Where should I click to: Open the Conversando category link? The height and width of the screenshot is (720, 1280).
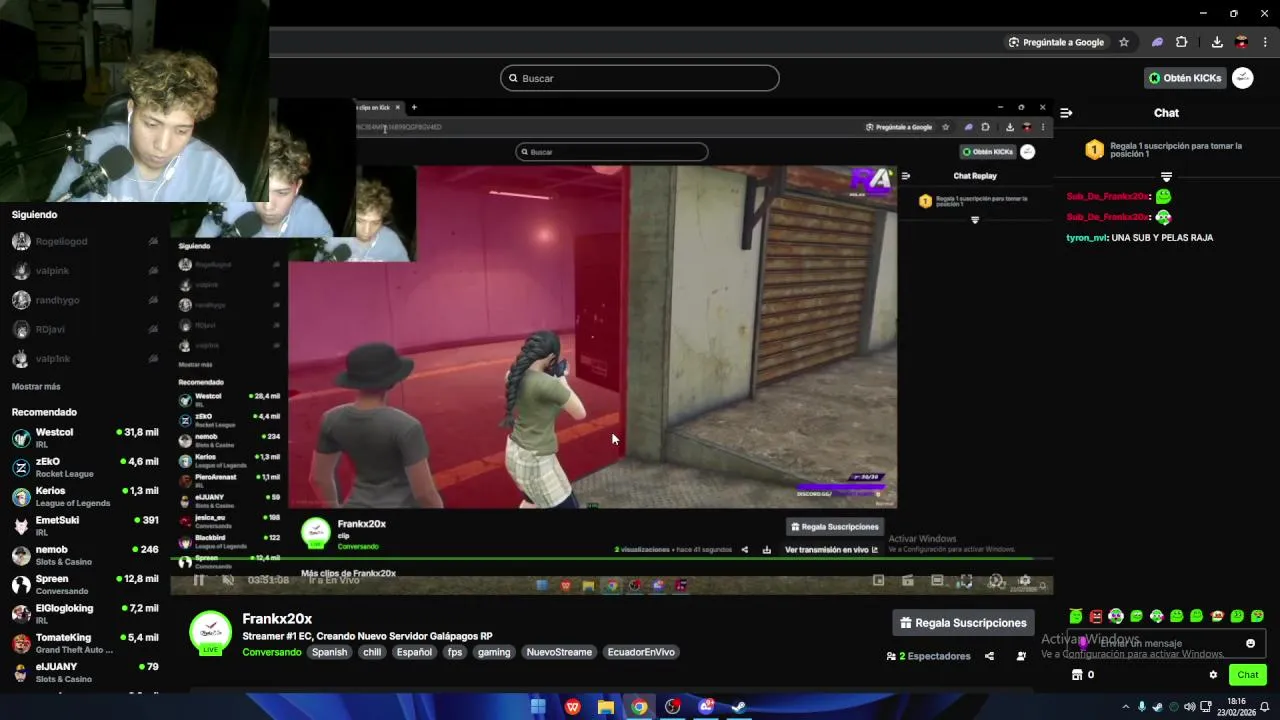click(x=271, y=652)
